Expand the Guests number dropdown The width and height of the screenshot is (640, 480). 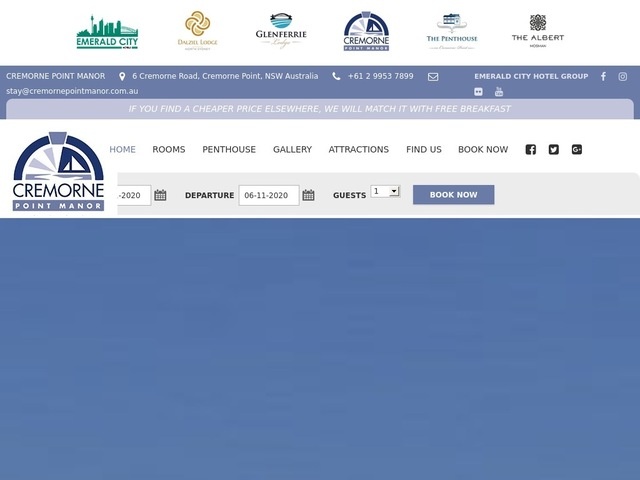[385, 191]
